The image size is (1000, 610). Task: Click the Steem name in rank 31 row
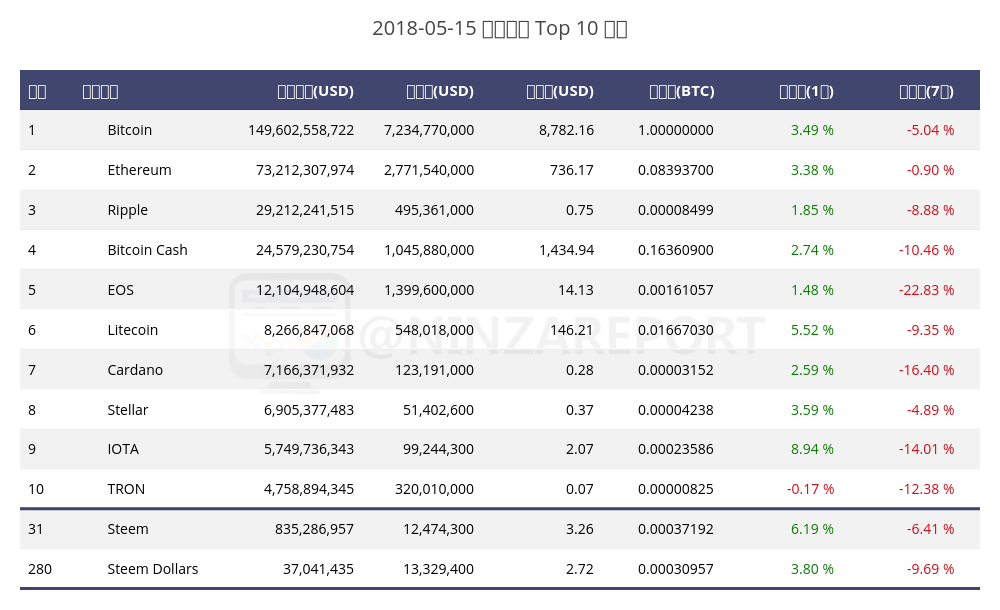(128, 530)
